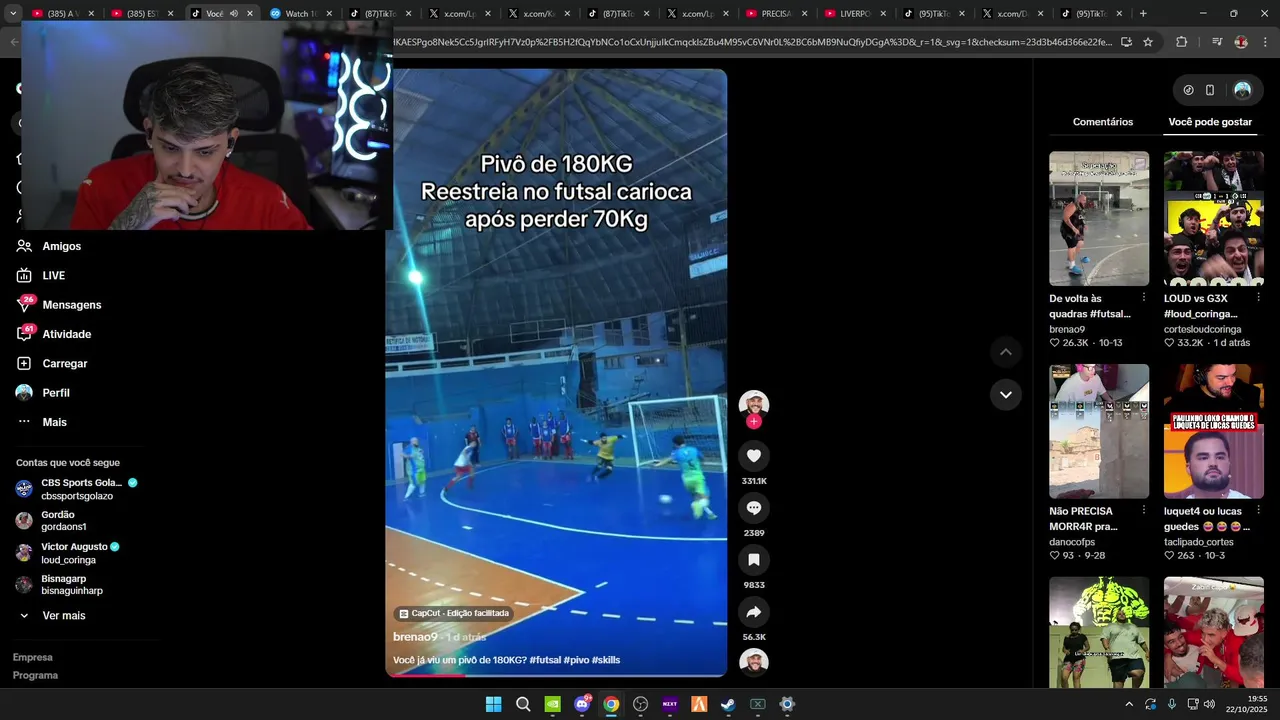Click the Empresa footer link
The width and height of the screenshot is (1280, 720).
coord(33,657)
